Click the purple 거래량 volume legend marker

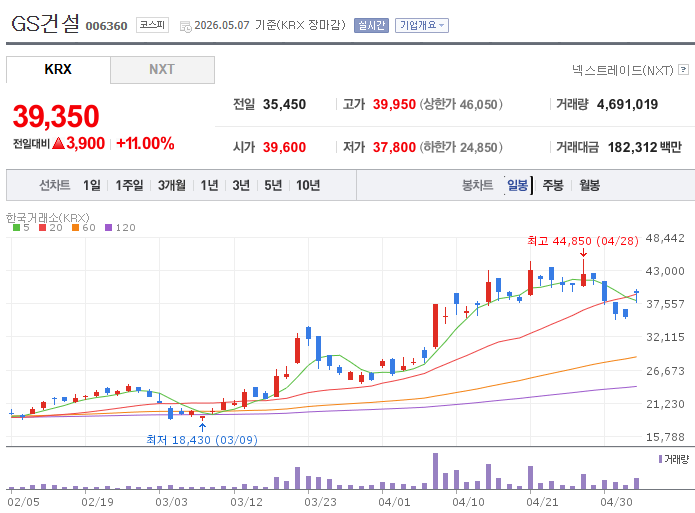(x=660, y=459)
